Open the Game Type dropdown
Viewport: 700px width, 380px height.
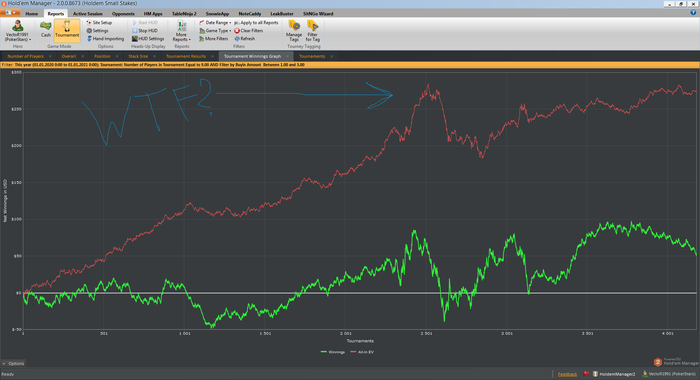tap(215, 31)
